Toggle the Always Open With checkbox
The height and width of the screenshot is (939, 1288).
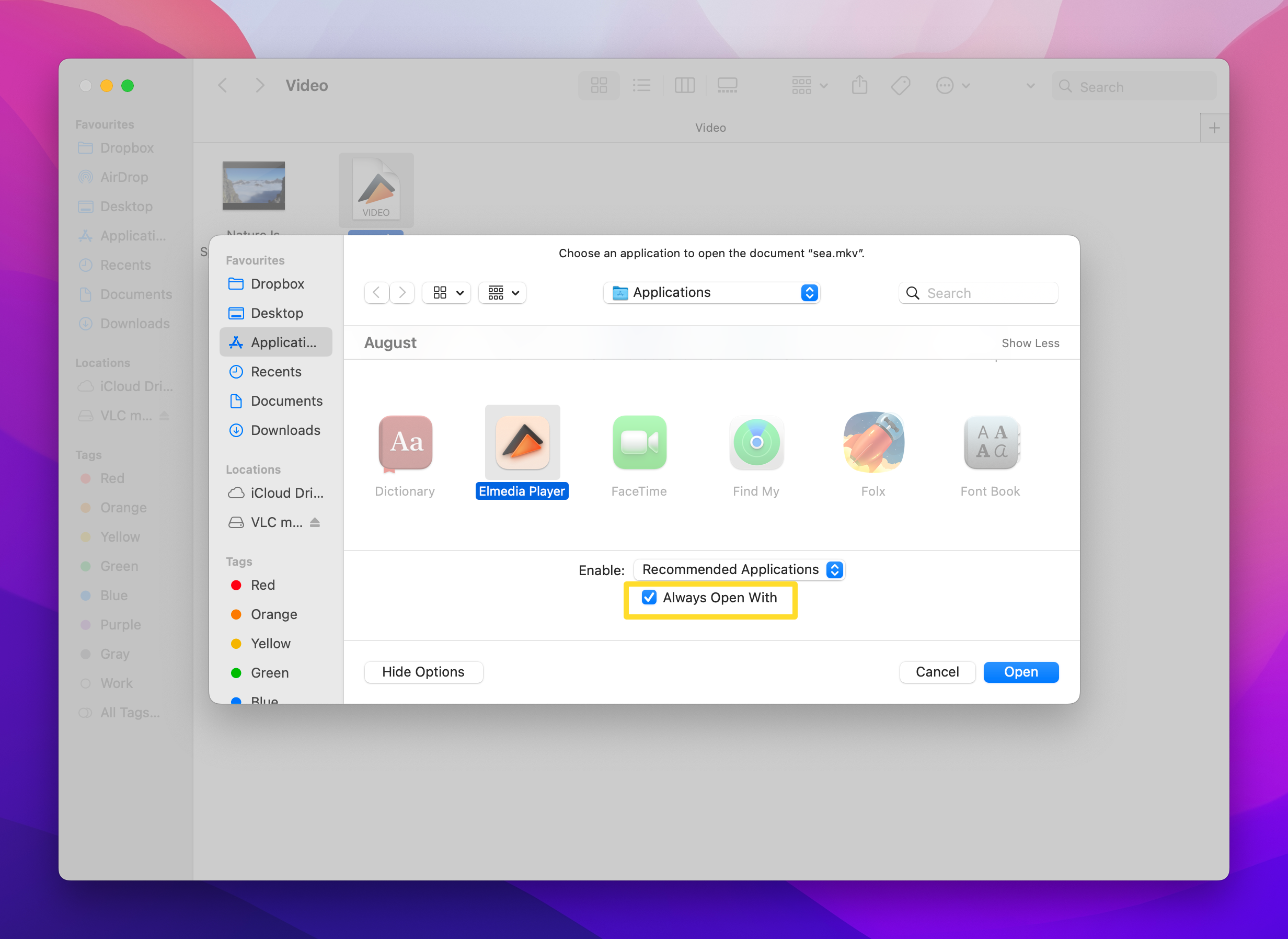(647, 597)
